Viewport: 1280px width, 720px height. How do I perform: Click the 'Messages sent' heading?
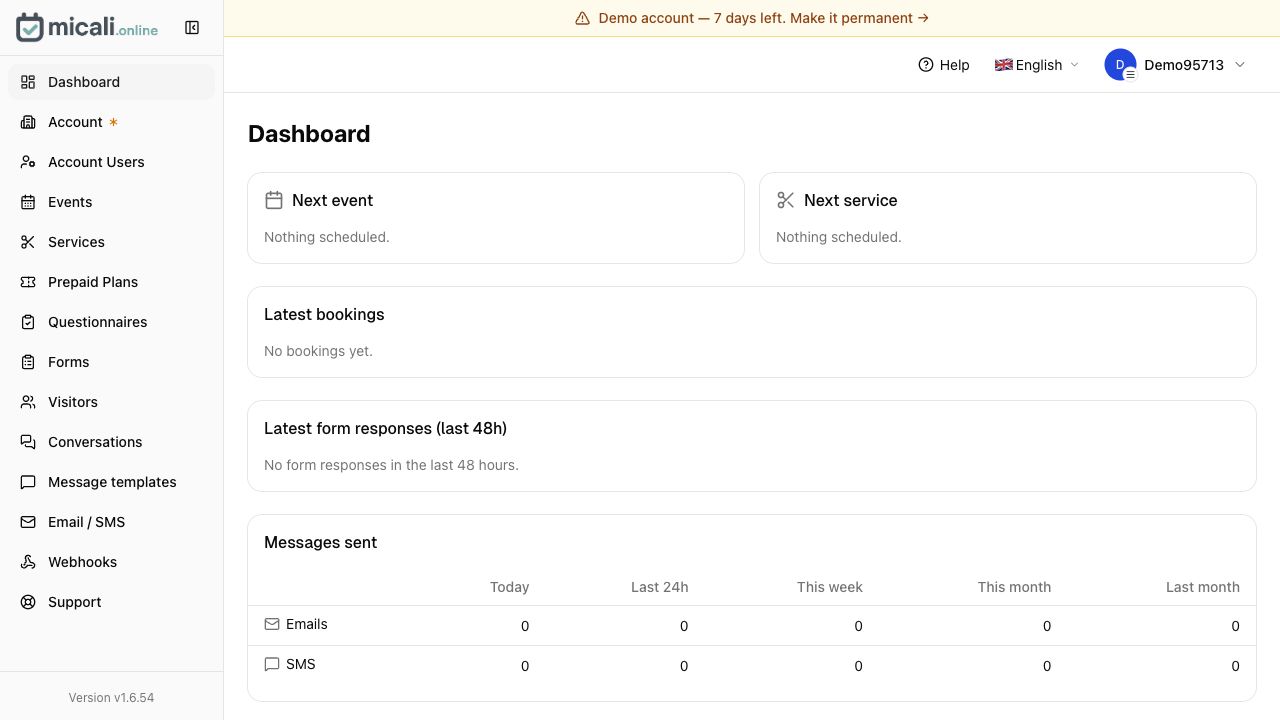tap(320, 542)
